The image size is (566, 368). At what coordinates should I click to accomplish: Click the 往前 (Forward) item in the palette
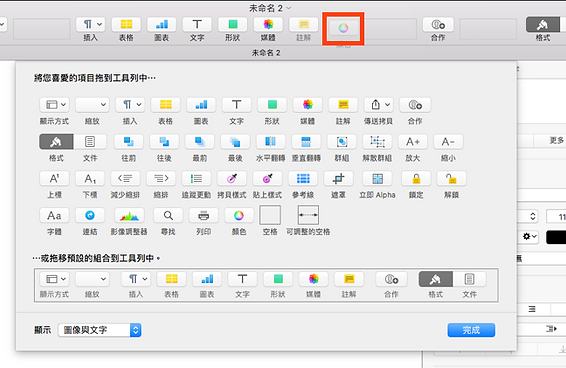(129, 142)
